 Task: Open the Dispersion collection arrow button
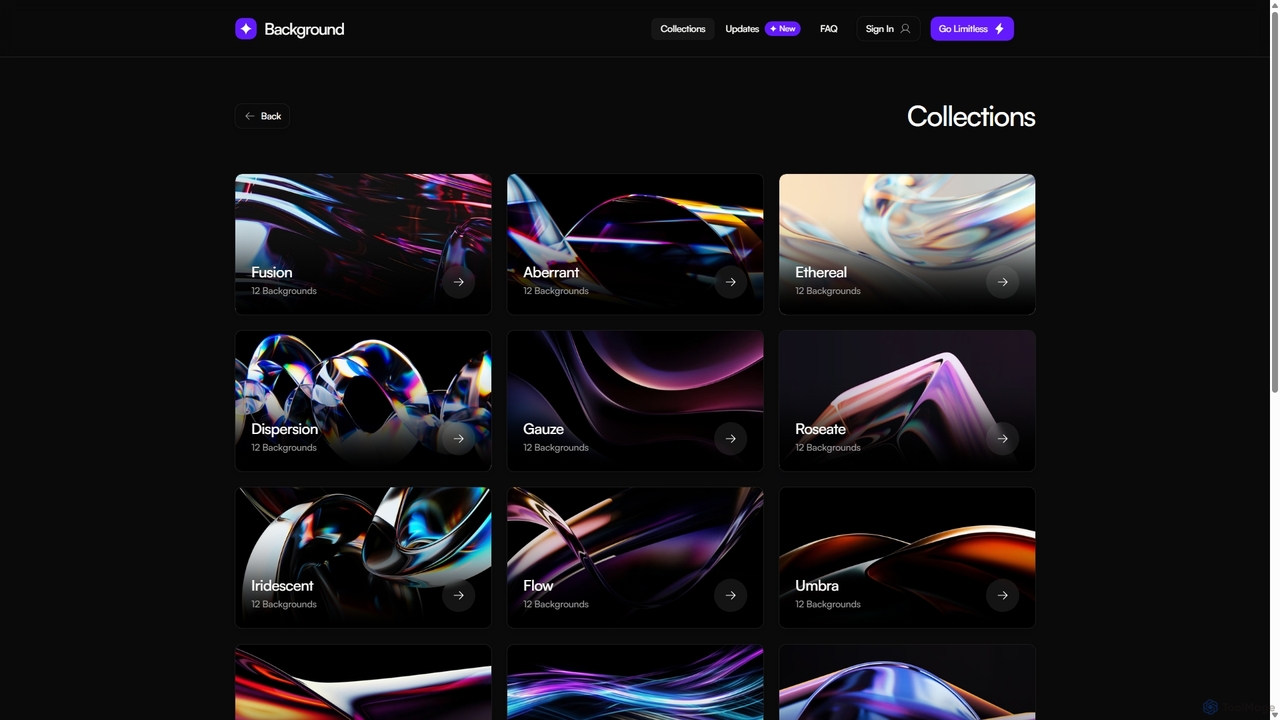click(458, 438)
